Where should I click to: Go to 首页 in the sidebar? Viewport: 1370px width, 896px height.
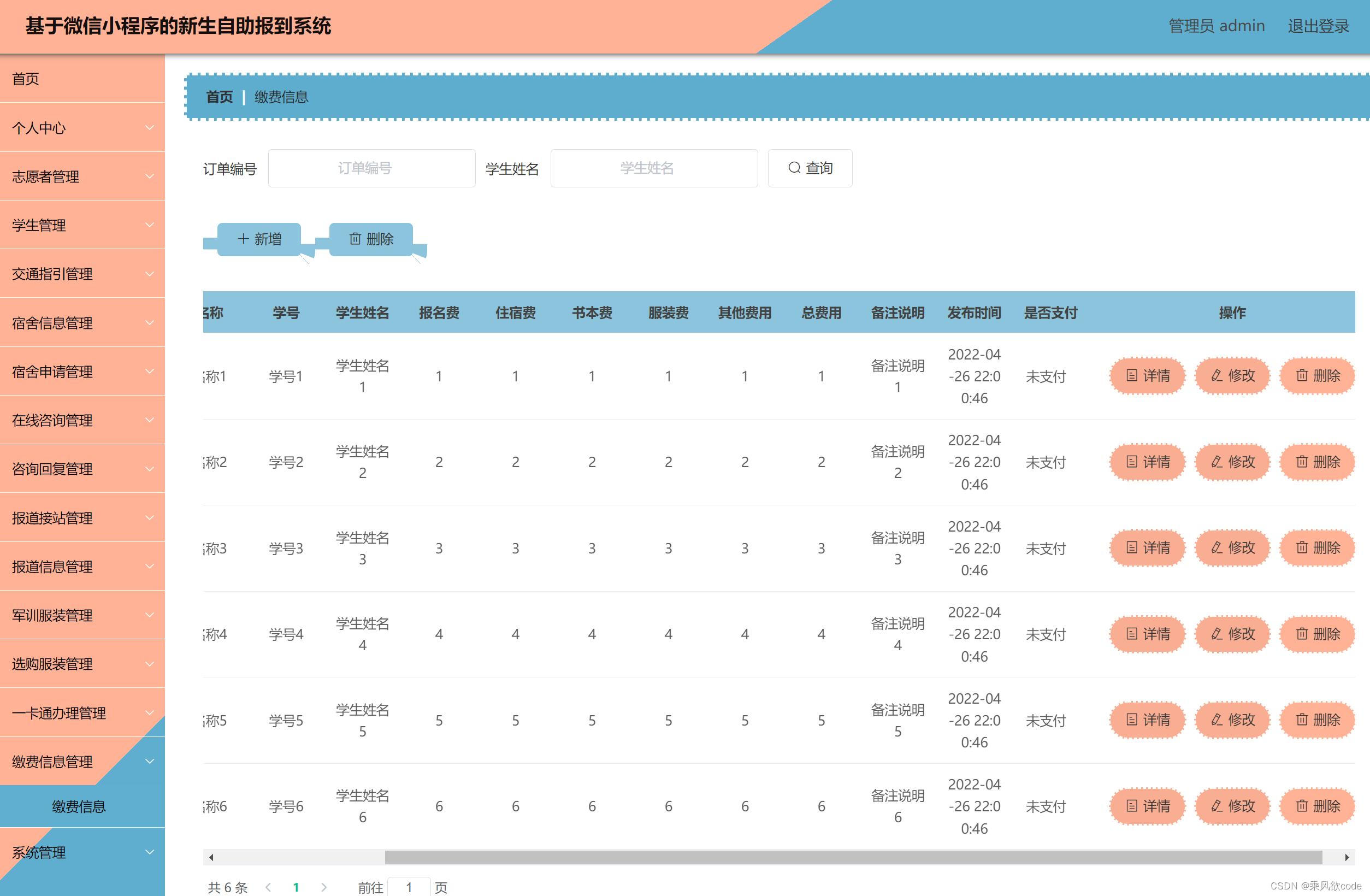(26, 79)
